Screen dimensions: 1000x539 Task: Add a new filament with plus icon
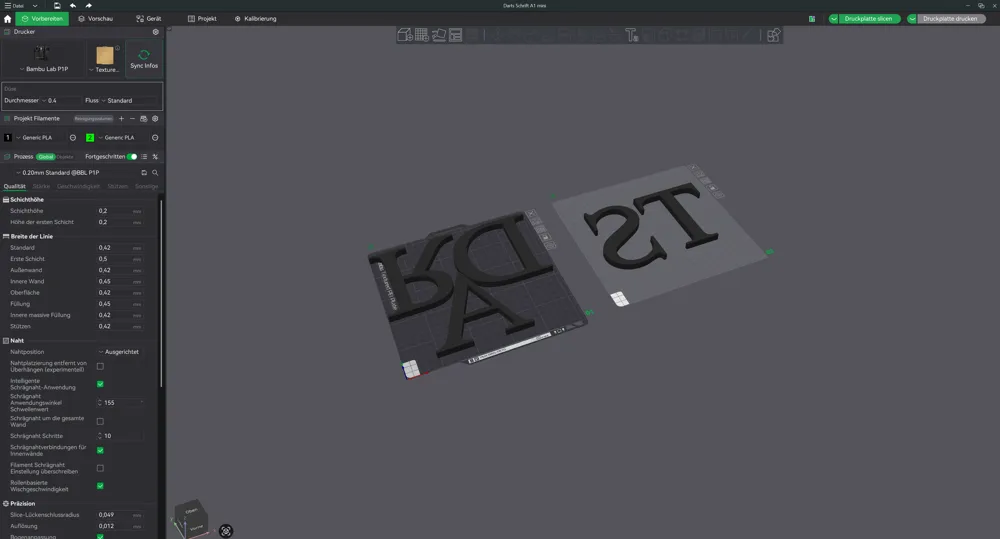tap(121, 119)
